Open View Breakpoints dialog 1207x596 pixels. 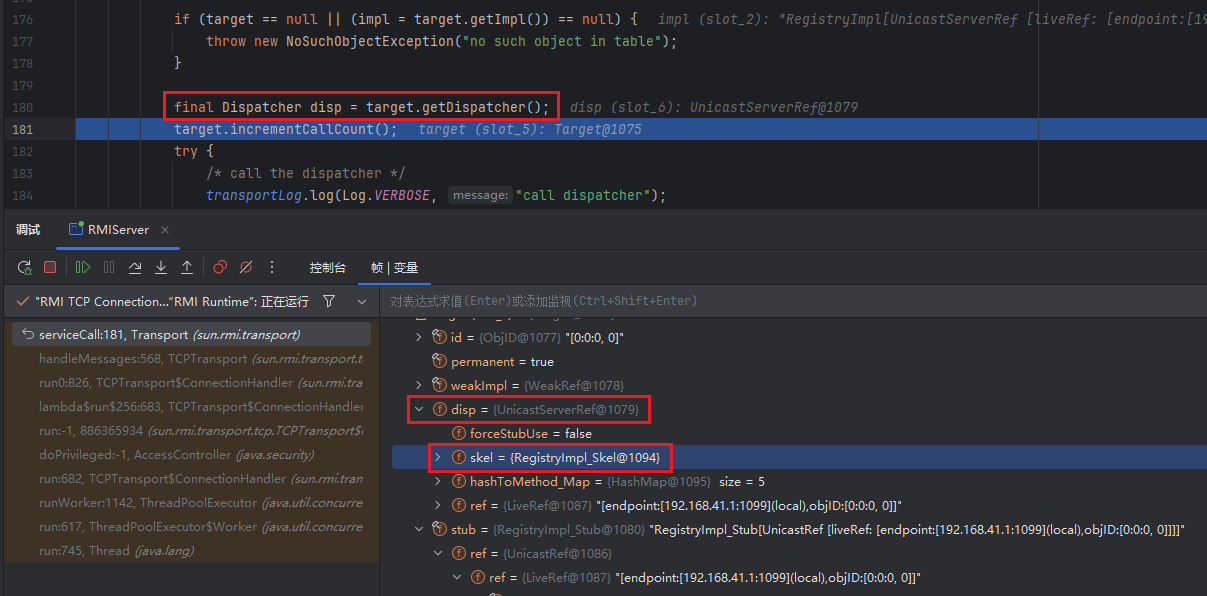[x=220, y=268]
